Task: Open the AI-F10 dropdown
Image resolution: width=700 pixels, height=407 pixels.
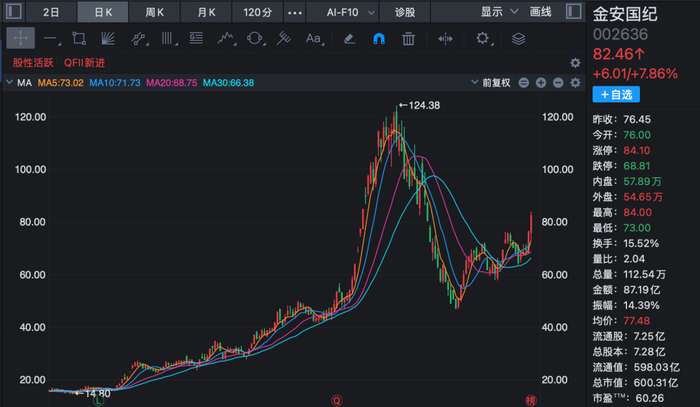Action: [350, 12]
